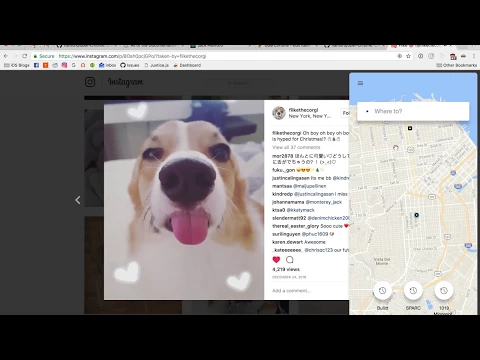Open the 'iOS Blogs' bookmarks folder
The width and height of the screenshot is (480, 360).
17,65
